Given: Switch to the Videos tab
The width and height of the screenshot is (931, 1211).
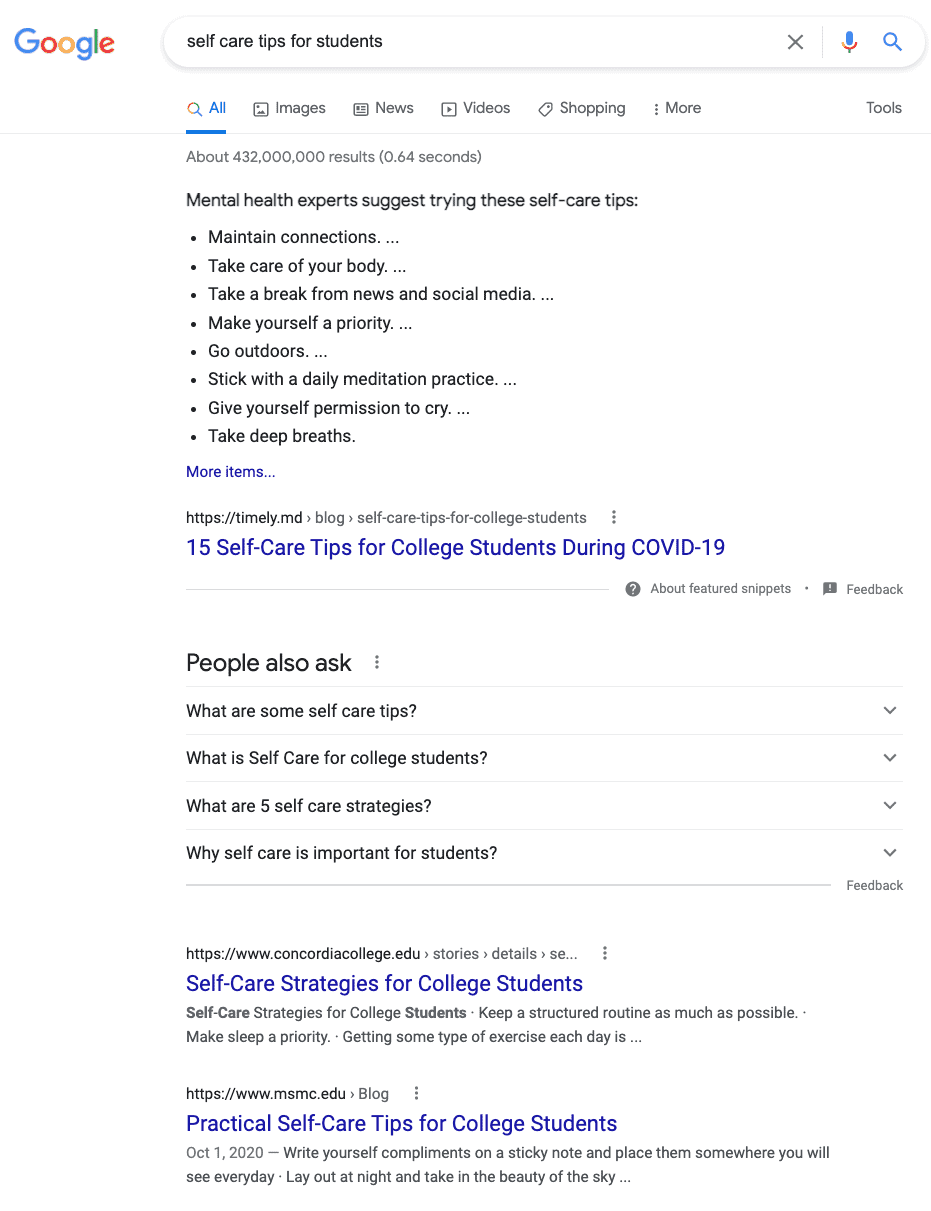Looking at the screenshot, I should coord(476,108).
